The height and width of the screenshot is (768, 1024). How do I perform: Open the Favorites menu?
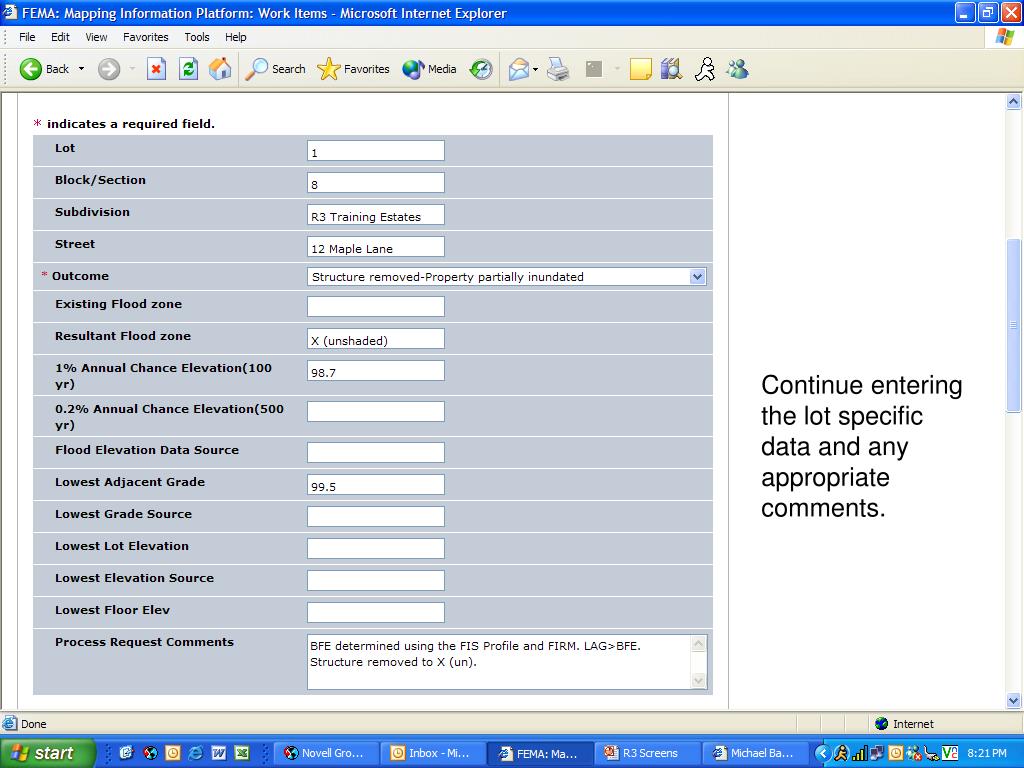(x=146, y=37)
